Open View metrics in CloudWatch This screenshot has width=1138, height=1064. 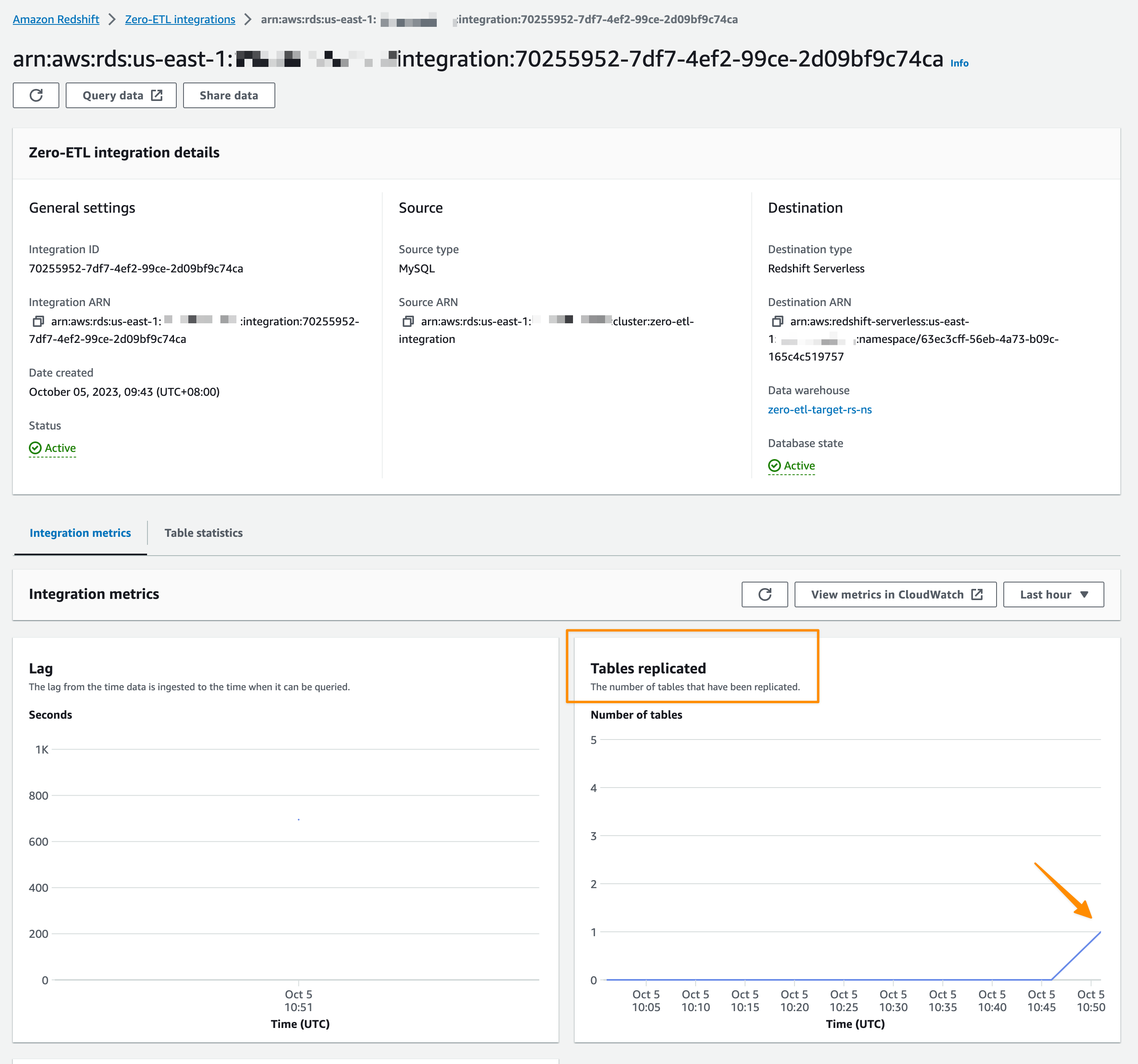click(895, 594)
